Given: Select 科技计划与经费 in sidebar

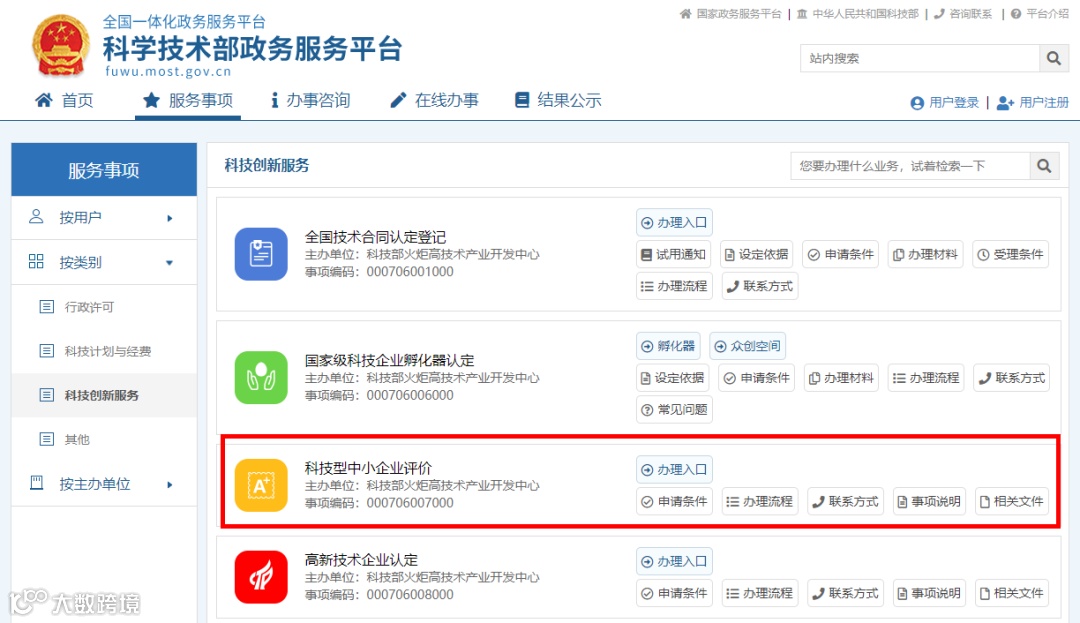Looking at the screenshot, I should 104,351.
